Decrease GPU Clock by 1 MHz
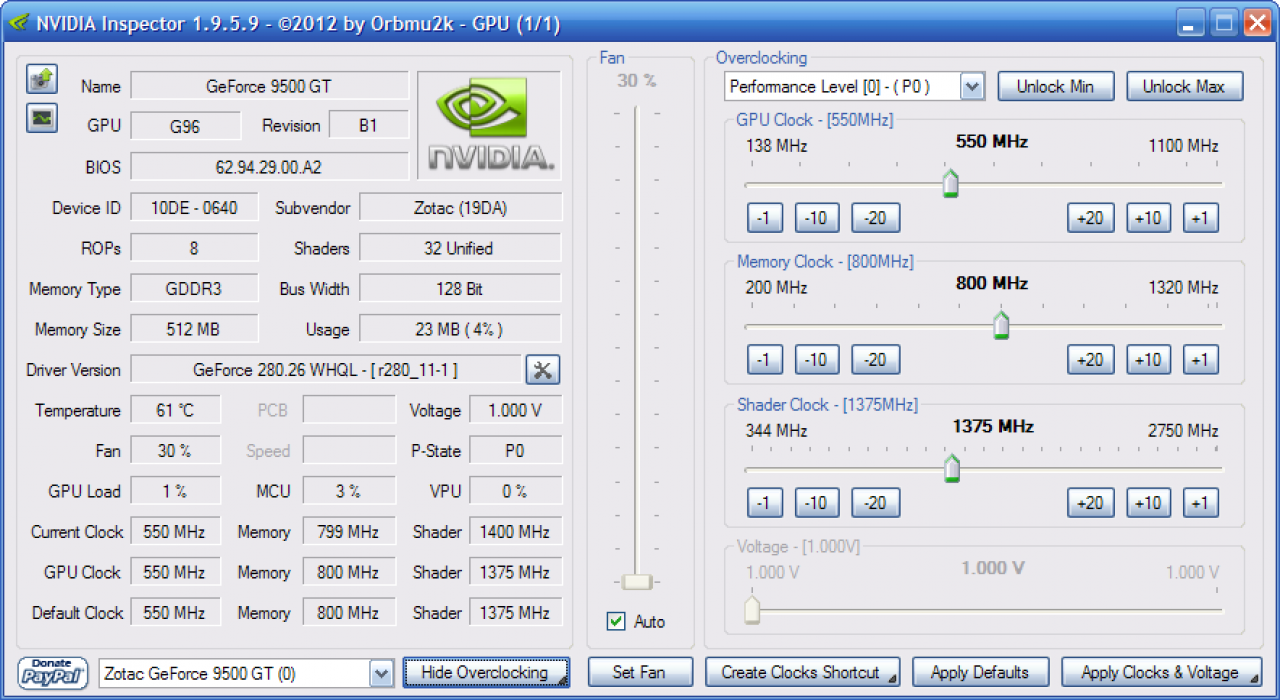Viewport: 1280px width, 700px height. pyautogui.click(x=764, y=218)
